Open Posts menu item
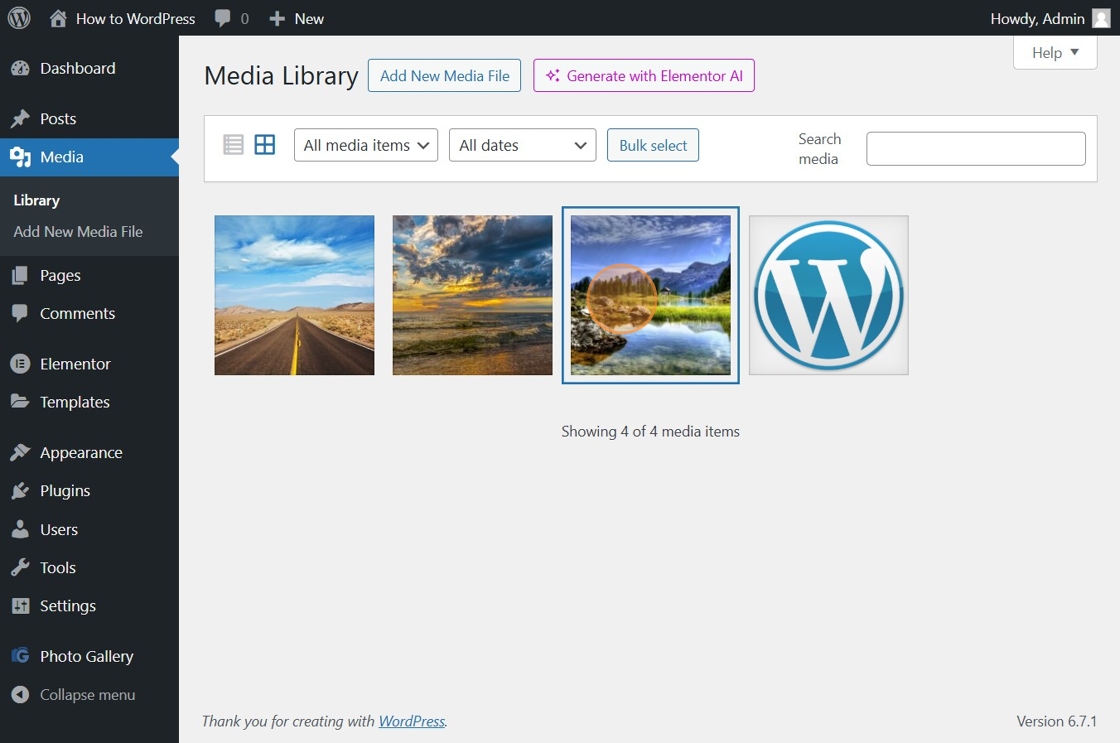 [58, 119]
